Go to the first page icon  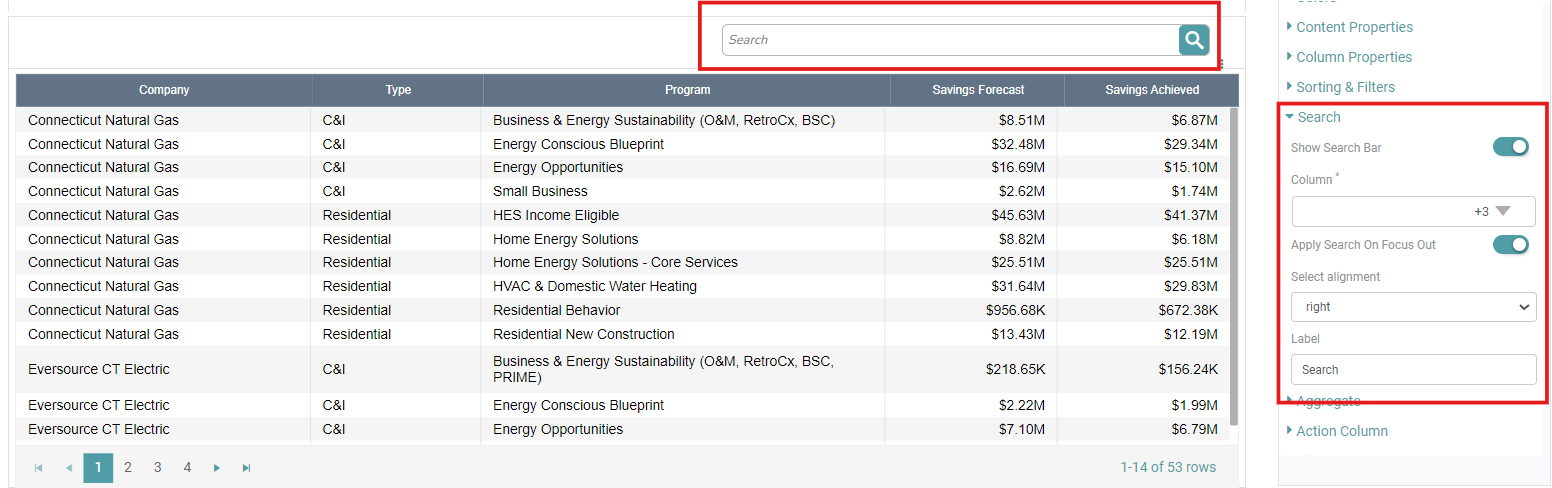[x=39, y=468]
